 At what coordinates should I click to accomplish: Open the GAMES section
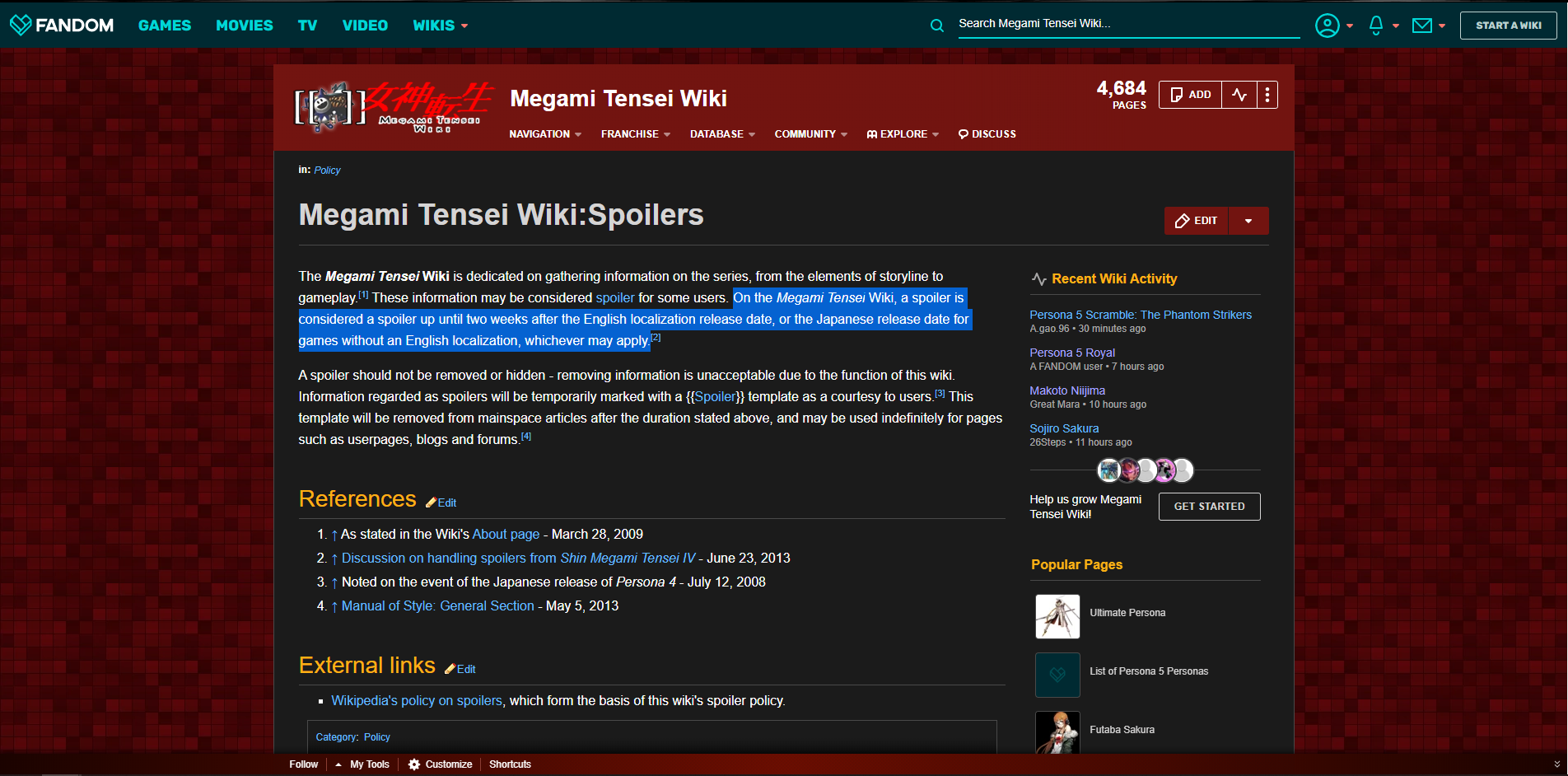[x=165, y=26]
